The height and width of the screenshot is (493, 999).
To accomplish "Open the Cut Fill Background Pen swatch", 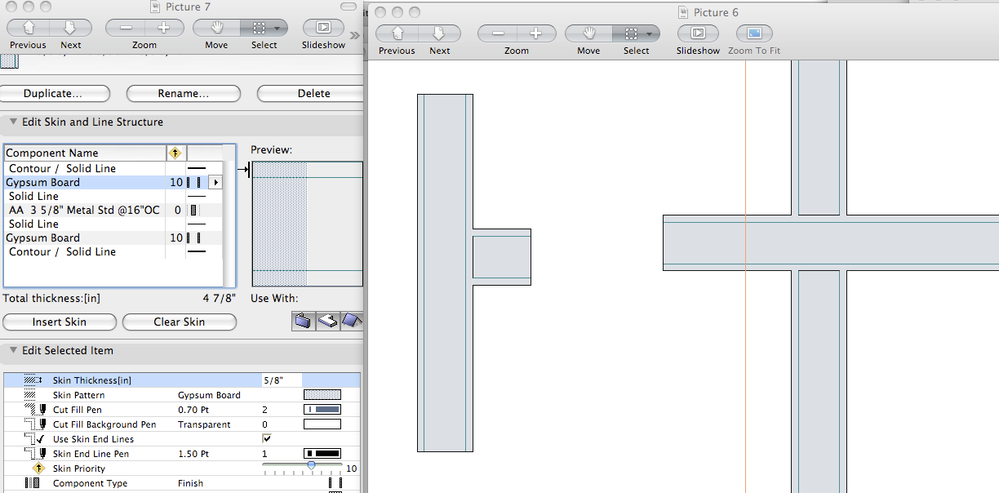I will pos(322,424).
